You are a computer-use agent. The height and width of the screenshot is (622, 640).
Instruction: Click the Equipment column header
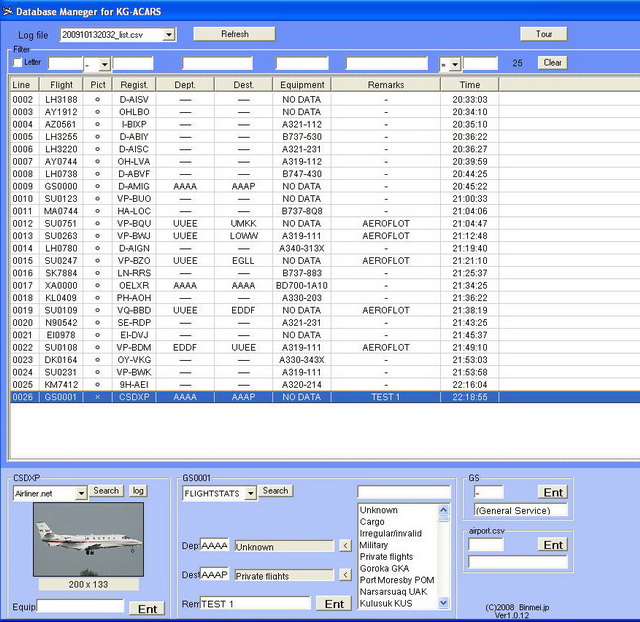pos(302,85)
